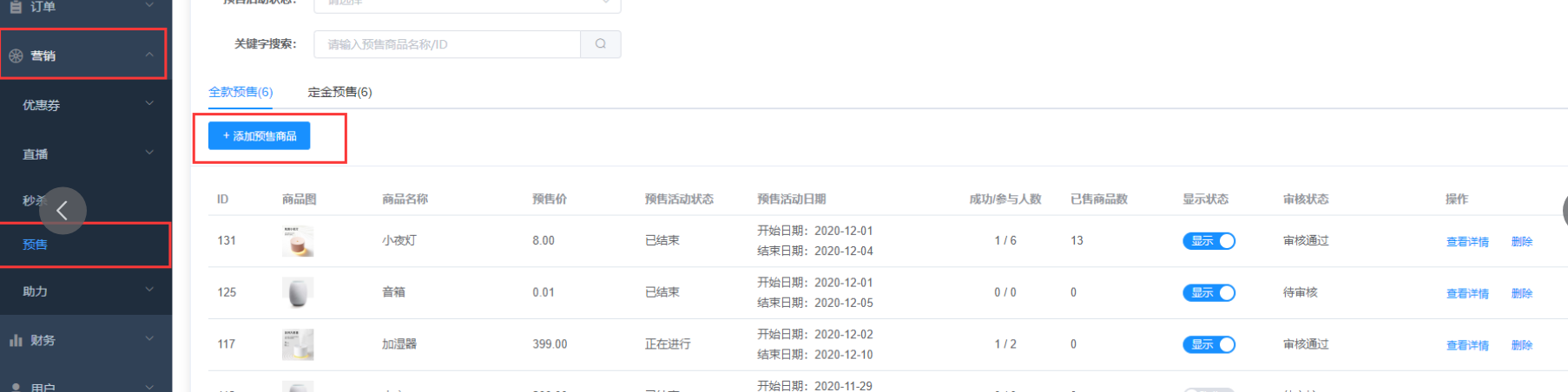Open the 音箱 speaker product thumbnail

tap(298, 292)
